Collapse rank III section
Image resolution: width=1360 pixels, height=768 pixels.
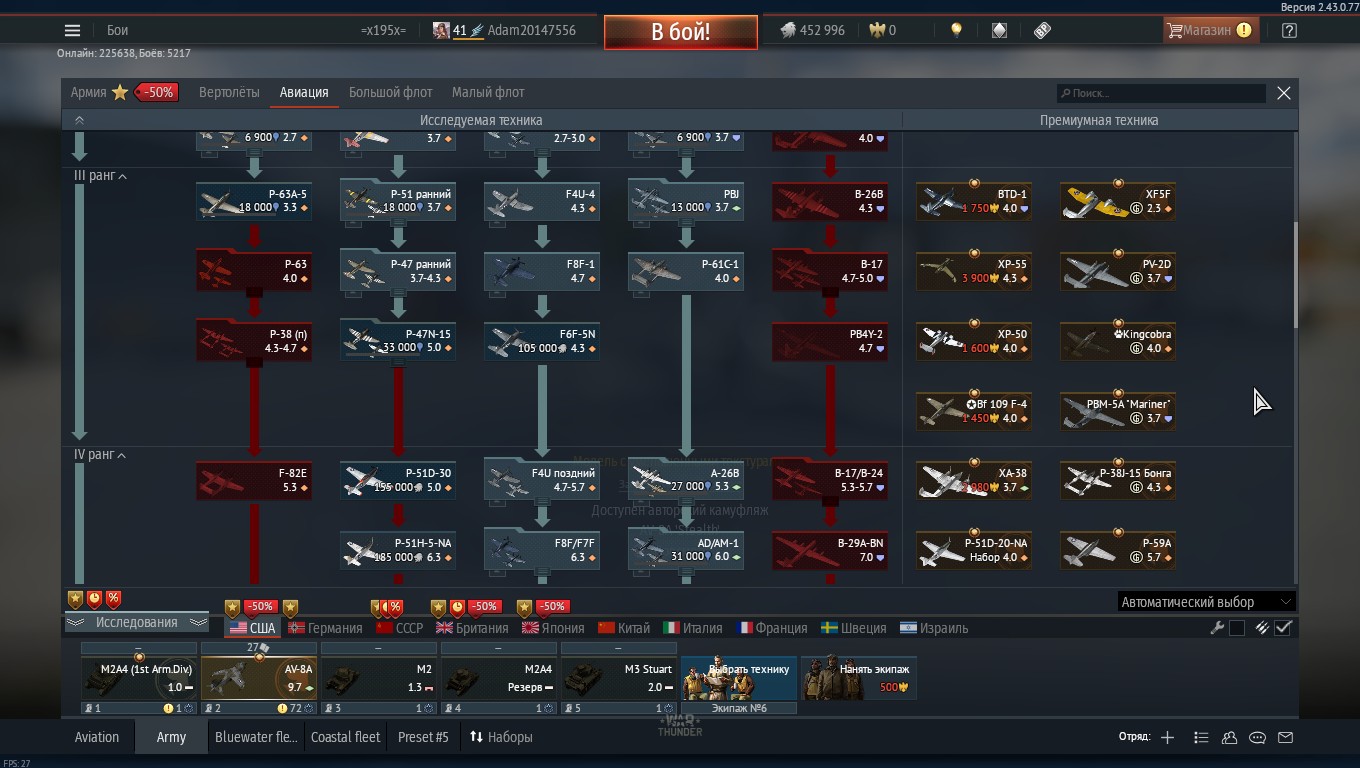coord(122,176)
